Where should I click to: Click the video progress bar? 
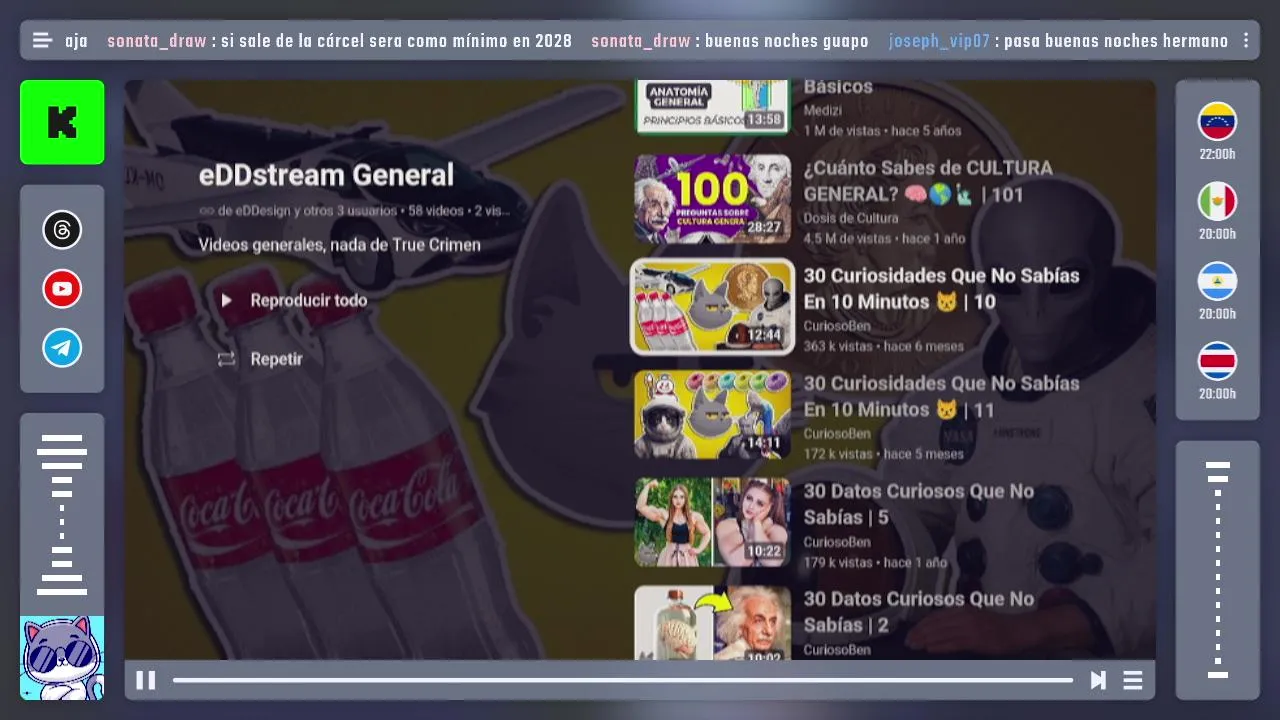click(623, 680)
